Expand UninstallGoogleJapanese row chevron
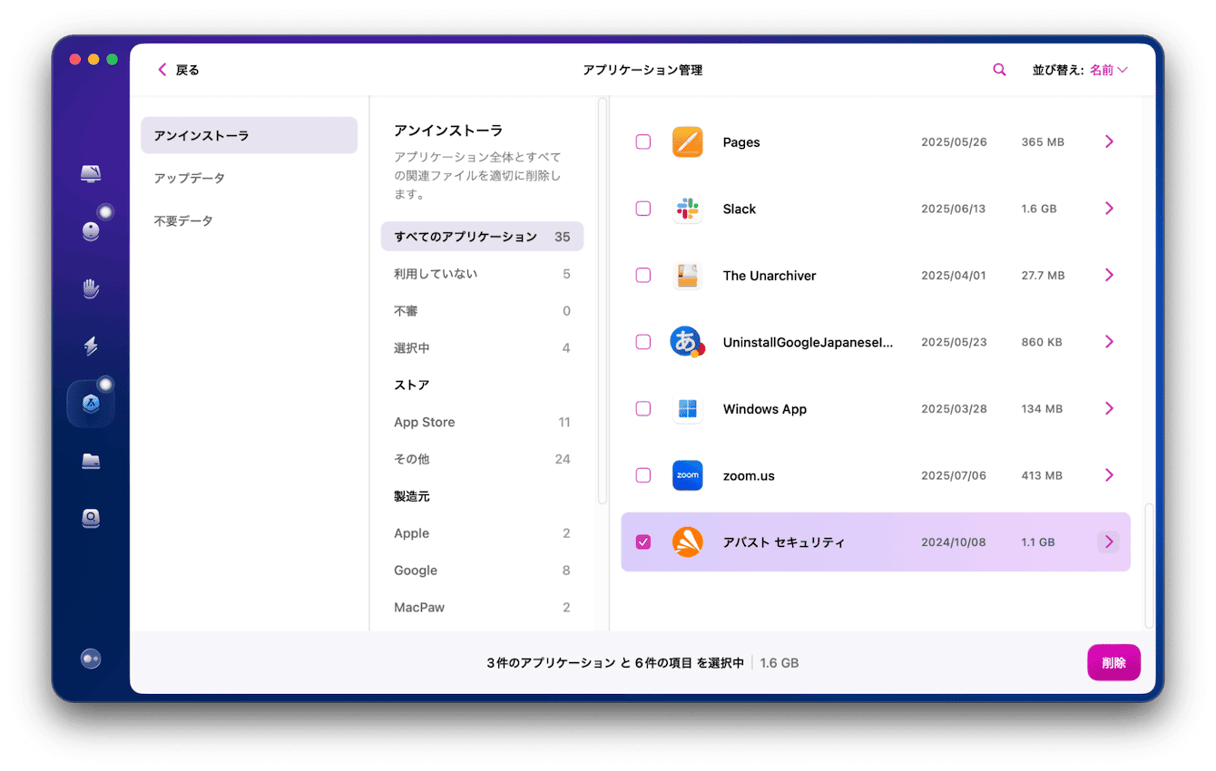The image size is (1216, 771). click(x=1109, y=342)
